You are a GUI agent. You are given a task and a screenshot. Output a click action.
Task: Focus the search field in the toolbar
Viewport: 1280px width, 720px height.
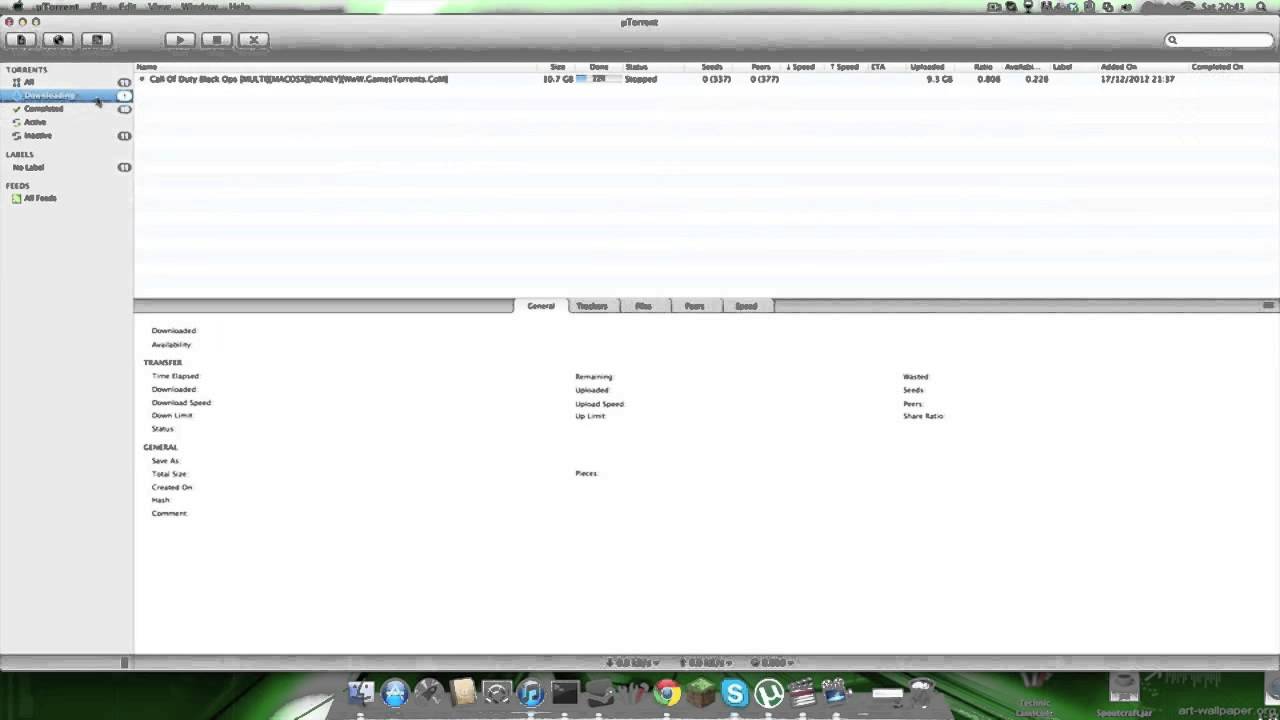[x=1219, y=40]
